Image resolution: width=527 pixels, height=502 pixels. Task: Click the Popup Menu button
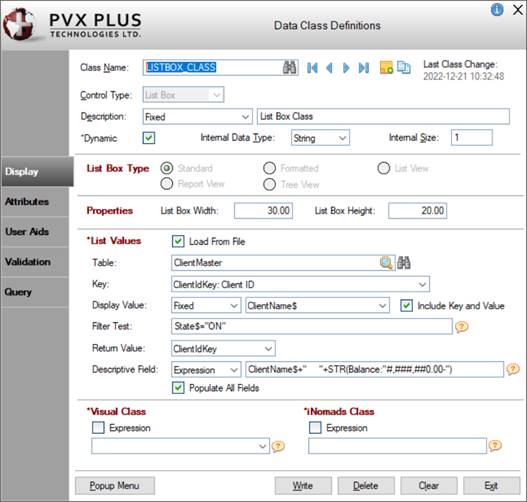click(x=115, y=486)
